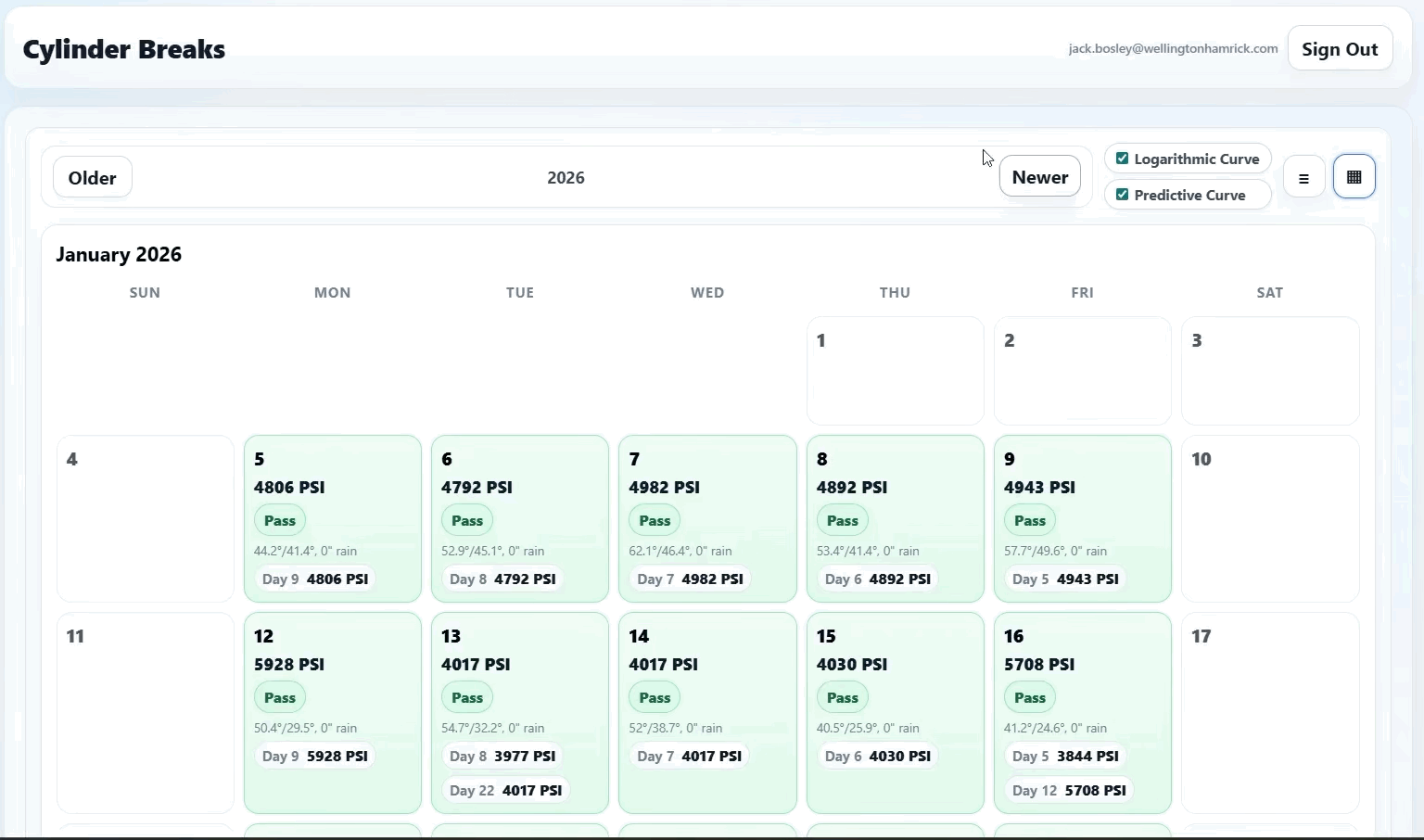Click the empty January 11 day cell
The image size is (1424, 840).
146,712
